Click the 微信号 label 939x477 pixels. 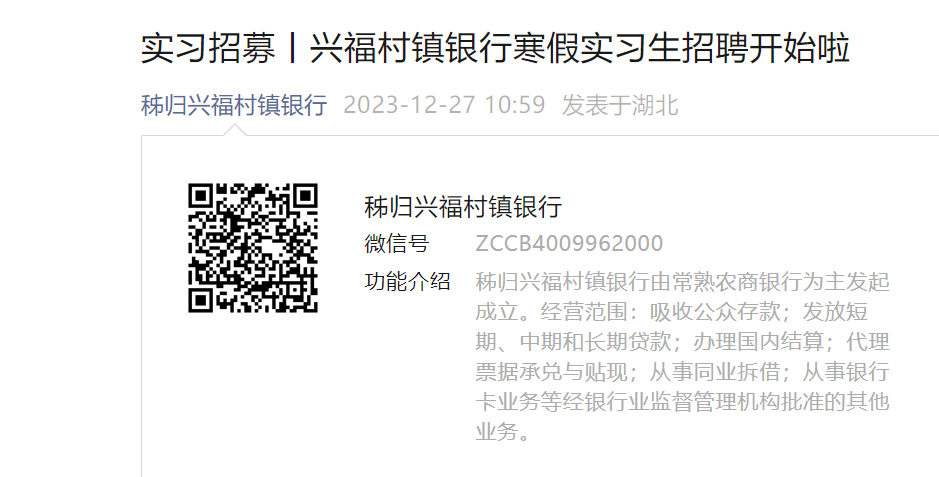coord(396,244)
